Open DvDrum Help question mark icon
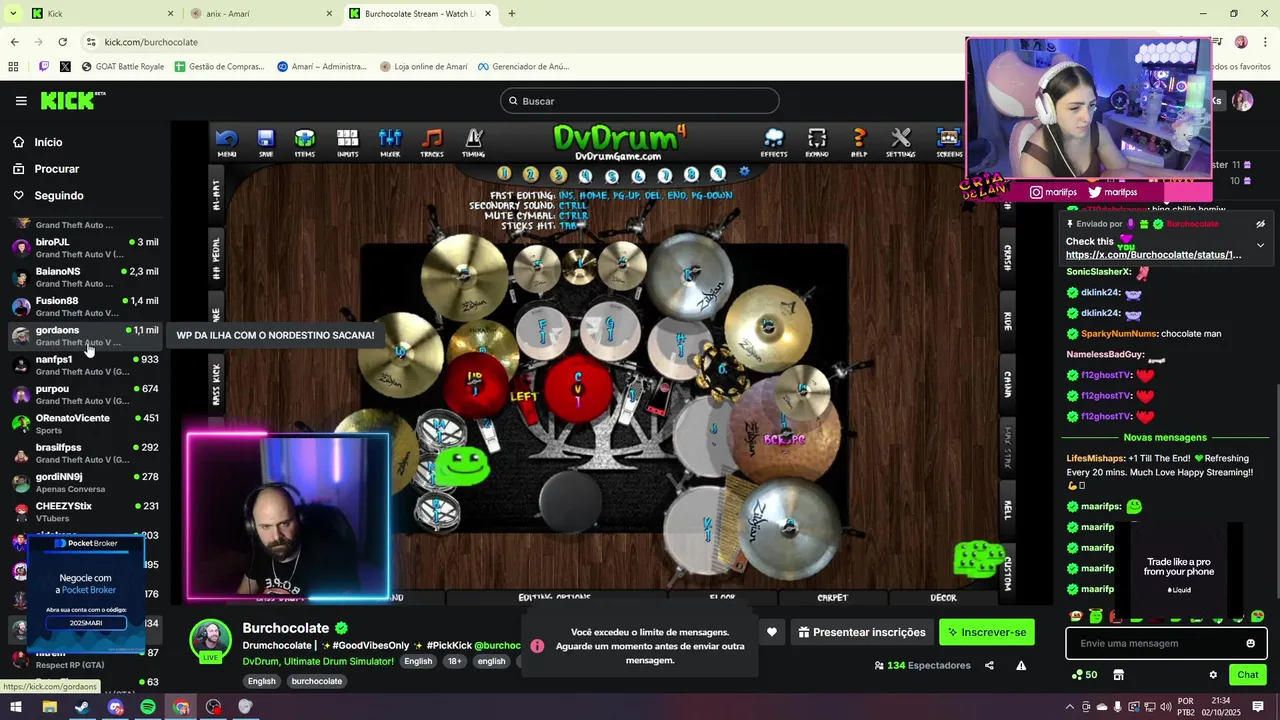 click(x=859, y=143)
